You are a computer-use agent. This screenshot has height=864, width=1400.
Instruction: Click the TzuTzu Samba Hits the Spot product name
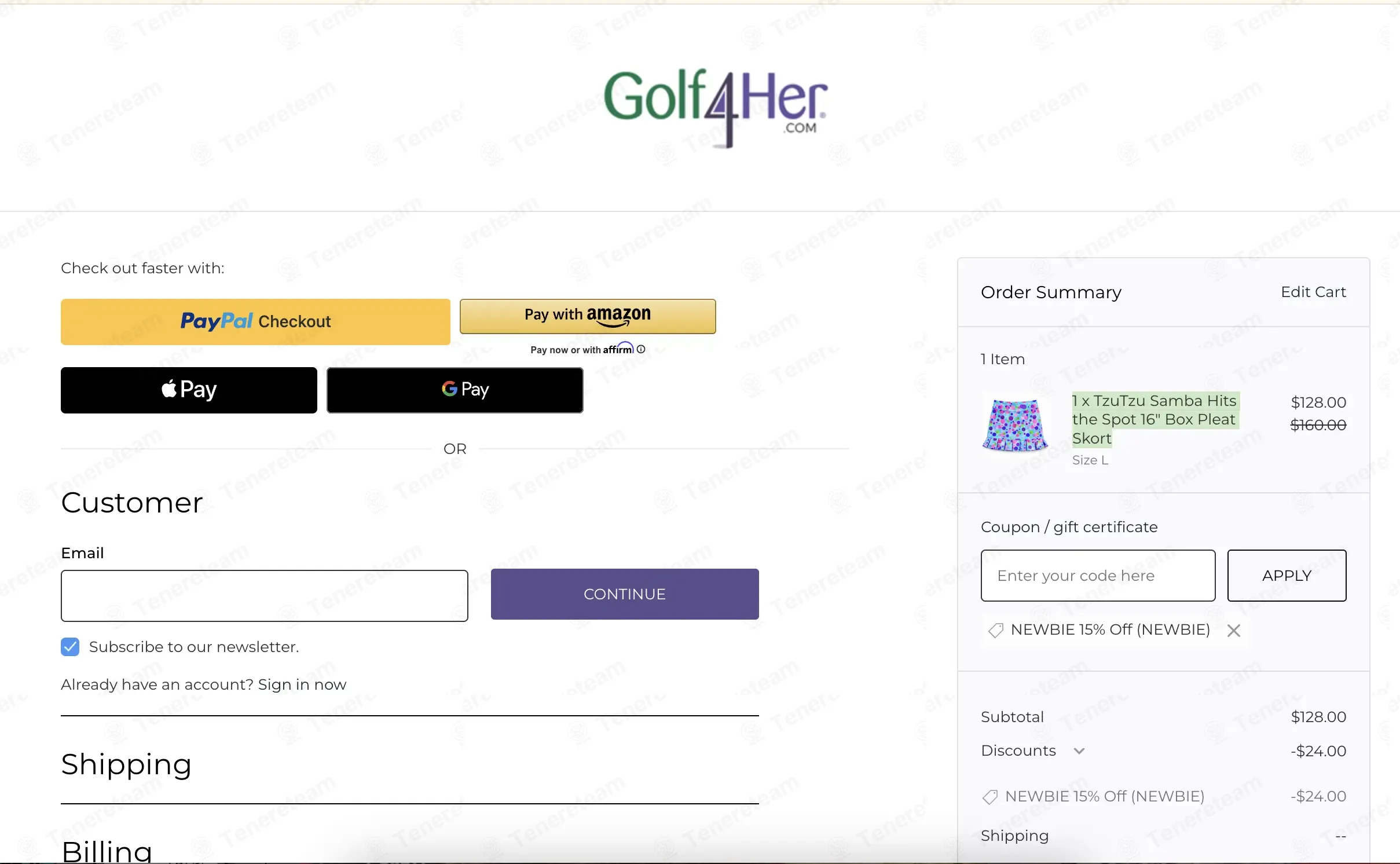point(1155,419)
